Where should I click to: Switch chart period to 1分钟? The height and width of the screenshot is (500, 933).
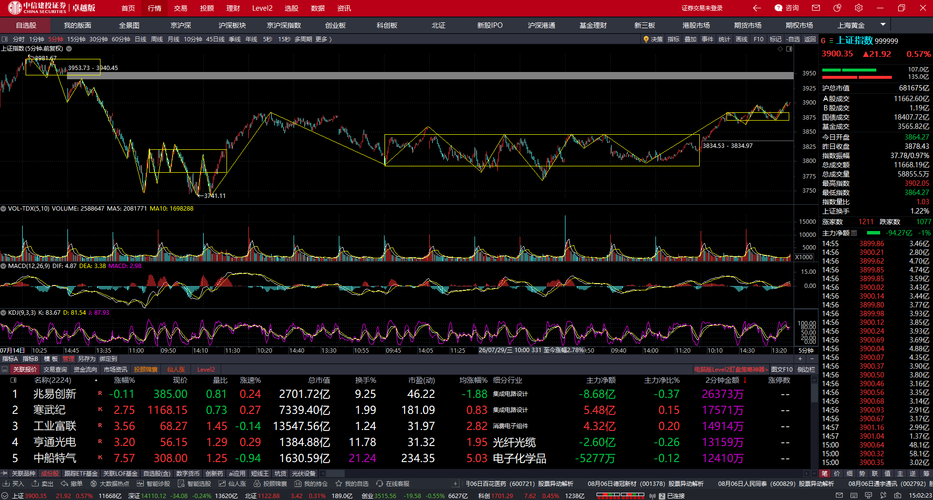point(37,39)
